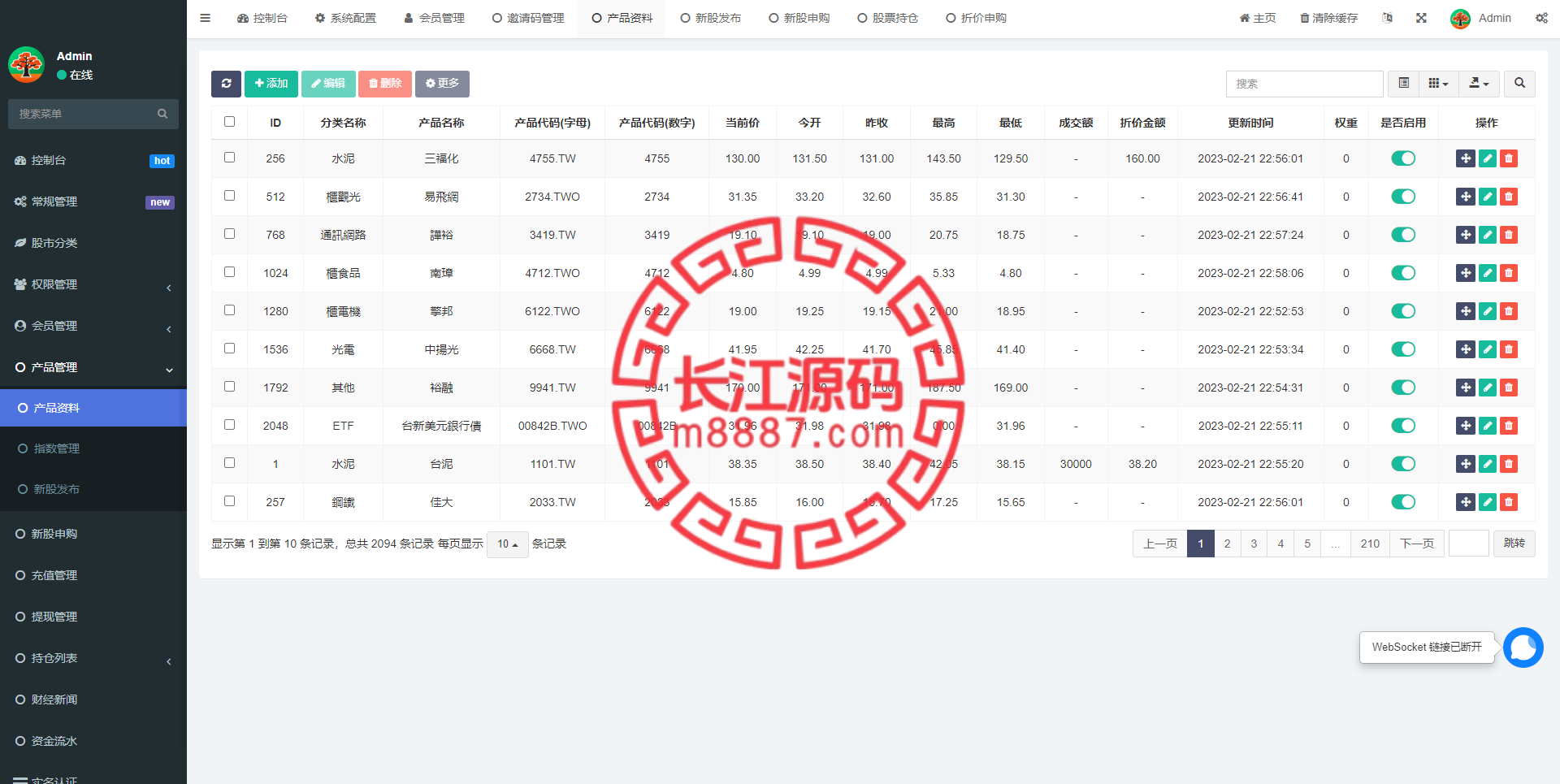Toggle the enabled switch for row 1024
The height and width of the screenshot is (784, 1560).
1403,273
